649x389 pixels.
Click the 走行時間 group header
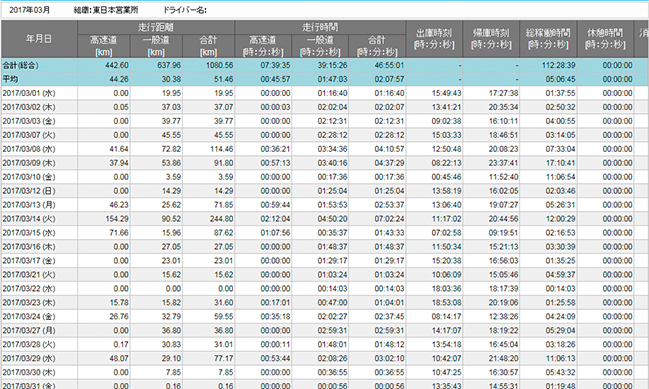(x=320, y=27)
